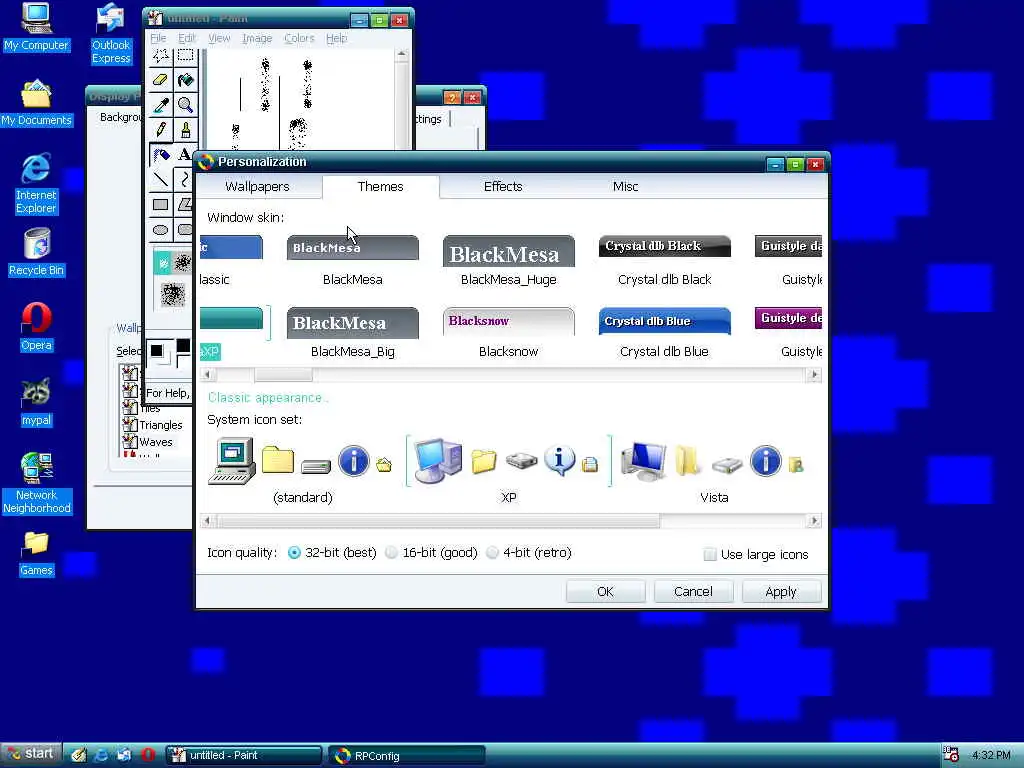Choose the Crystal dlb Black window skin
1024x768 pixels.
click(665, 261)
